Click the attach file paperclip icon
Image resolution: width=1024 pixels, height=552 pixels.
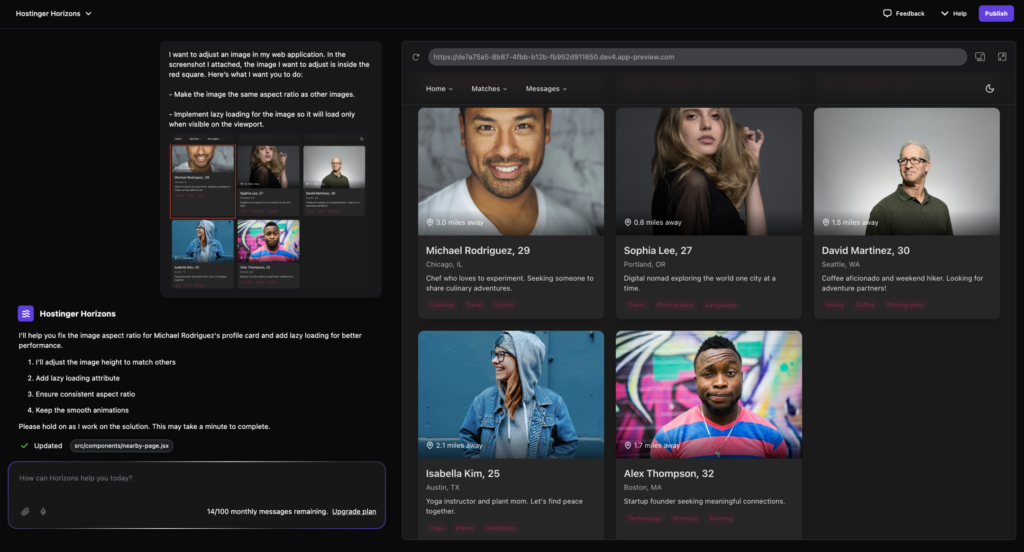(26, 511)
